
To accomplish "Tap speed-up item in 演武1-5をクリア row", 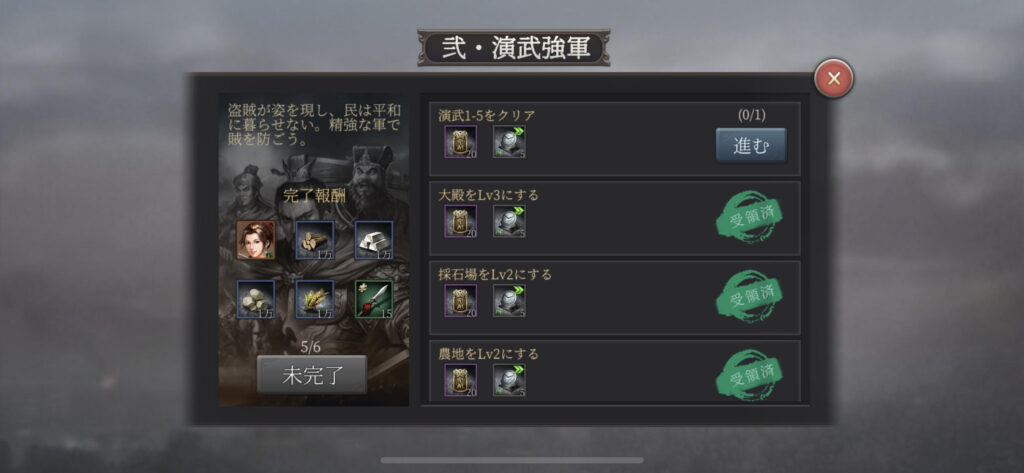I will (x=509, y=142).
